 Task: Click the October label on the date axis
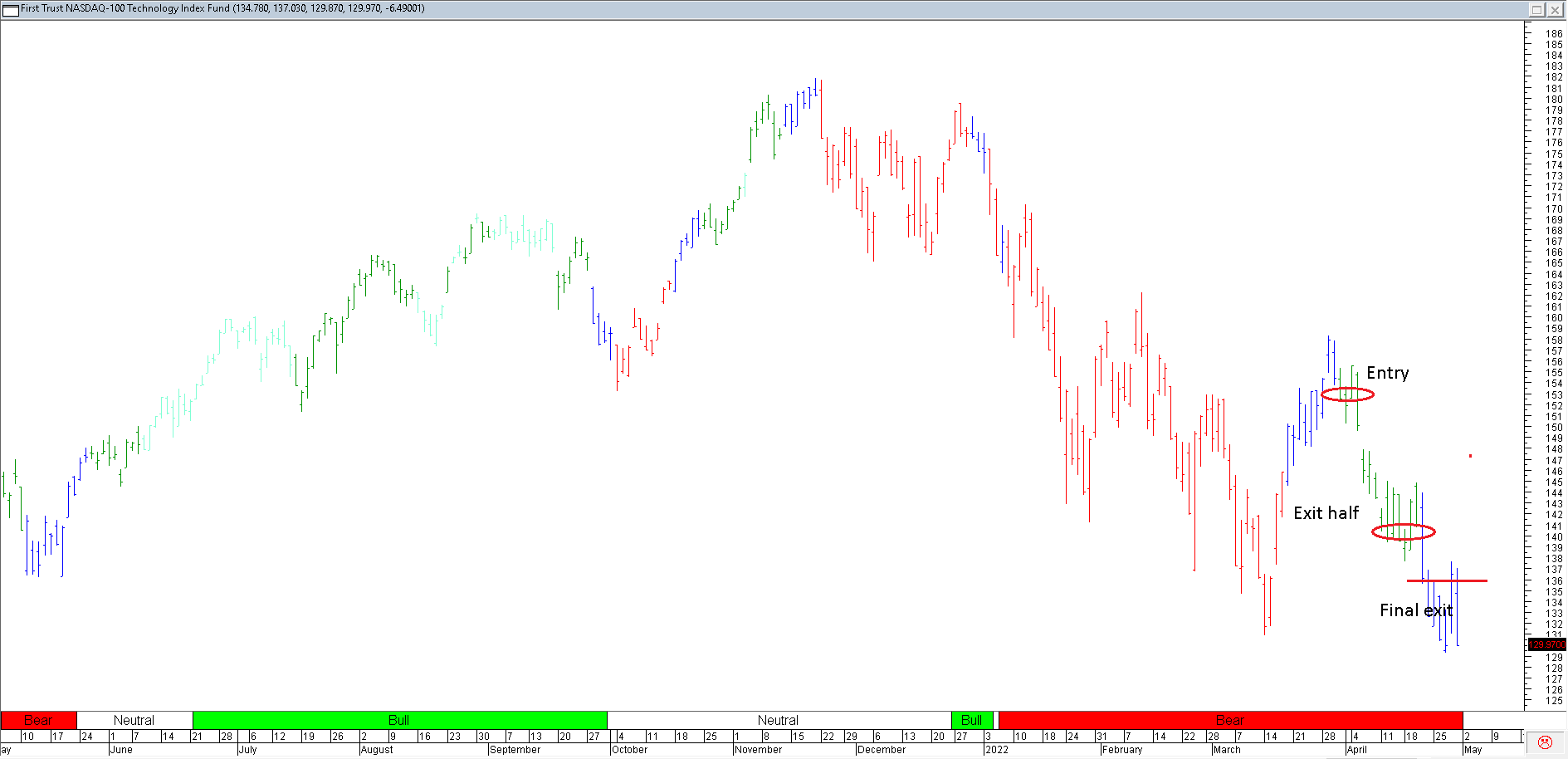pos(629,750)
